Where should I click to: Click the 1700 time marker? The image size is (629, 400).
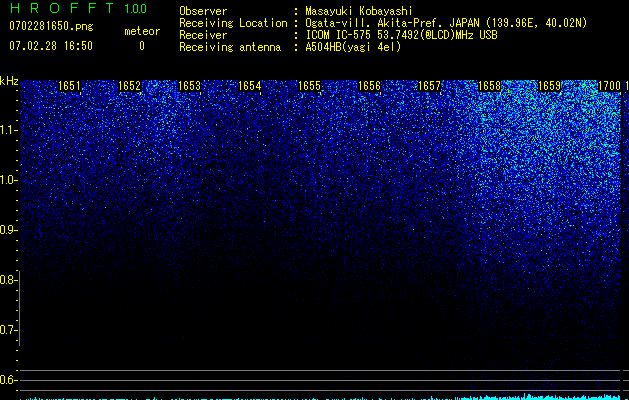pyautogui.click(x=609, y=86)
